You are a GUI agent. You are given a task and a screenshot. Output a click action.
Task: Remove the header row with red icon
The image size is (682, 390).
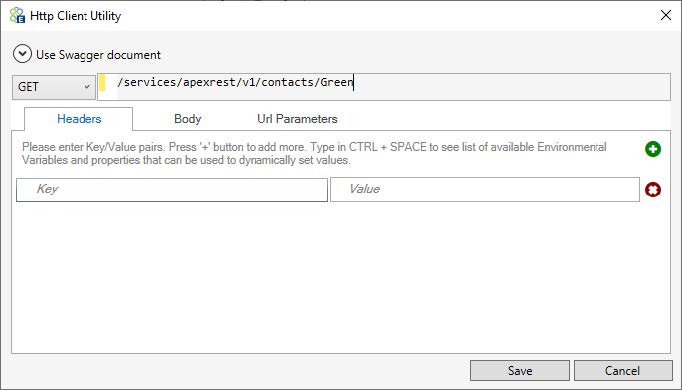pyautogui.click(x=652, y=190)
